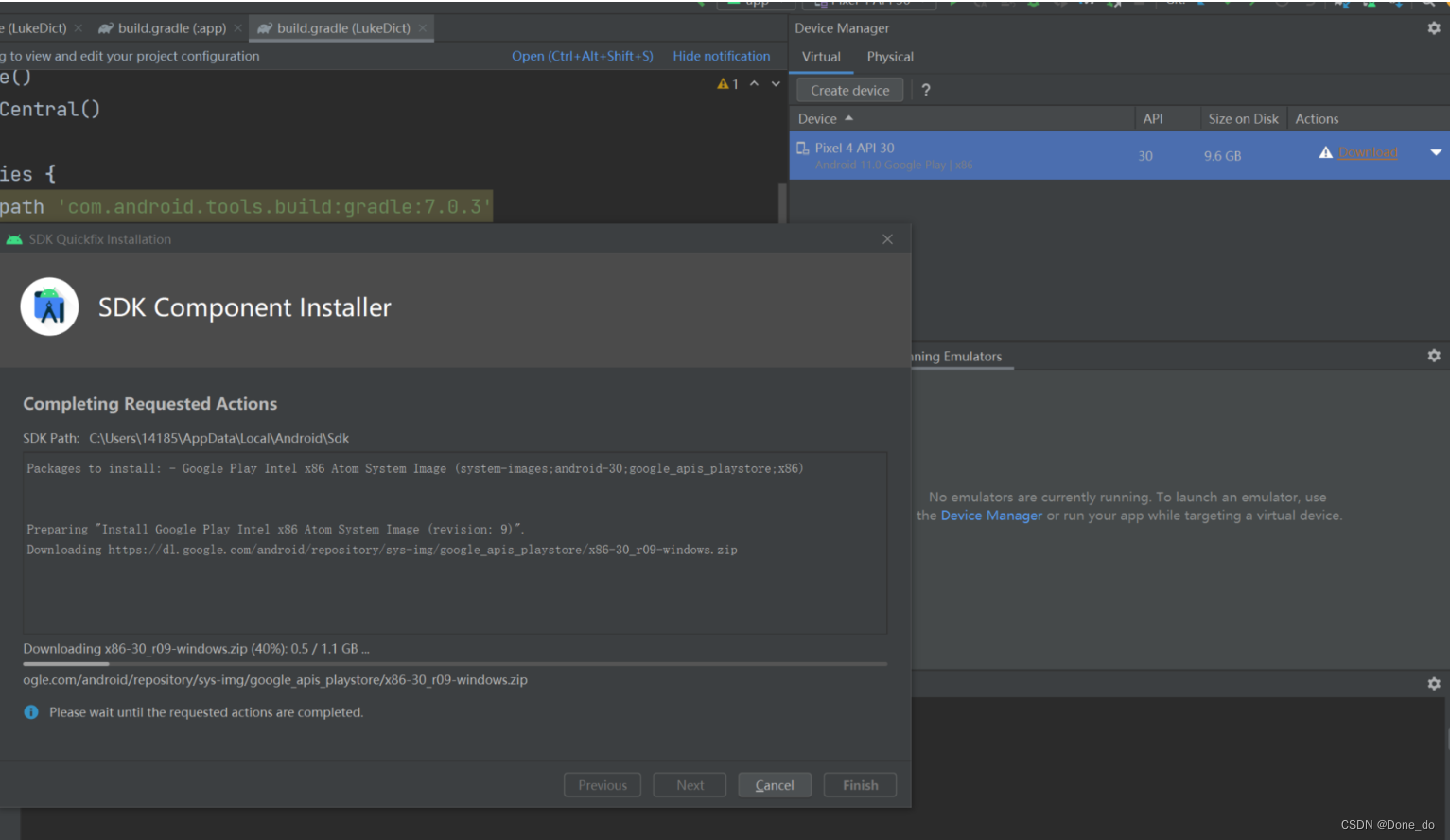
Task: Click the Actions column header
Action: pos(1317,118)
